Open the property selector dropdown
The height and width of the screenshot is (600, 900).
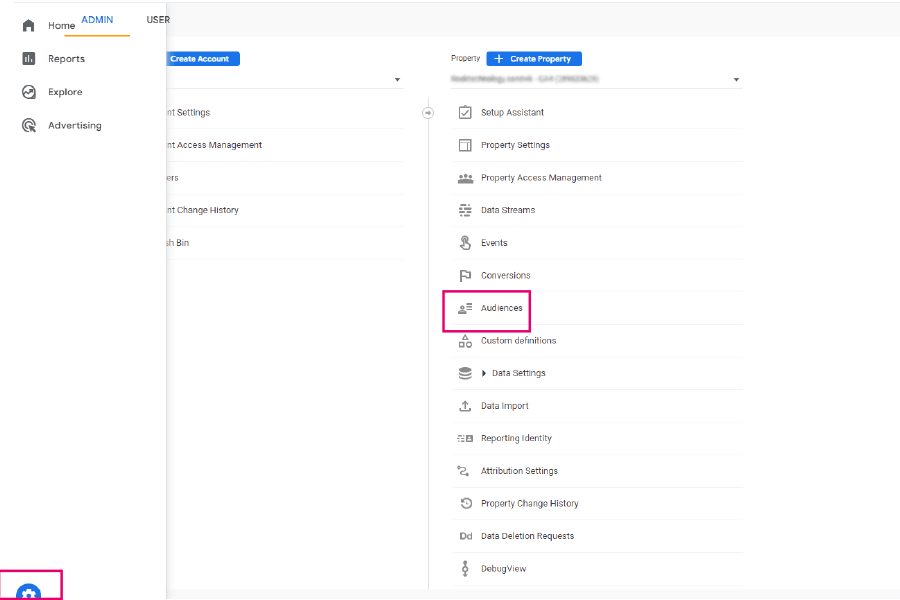pos(596,79)
